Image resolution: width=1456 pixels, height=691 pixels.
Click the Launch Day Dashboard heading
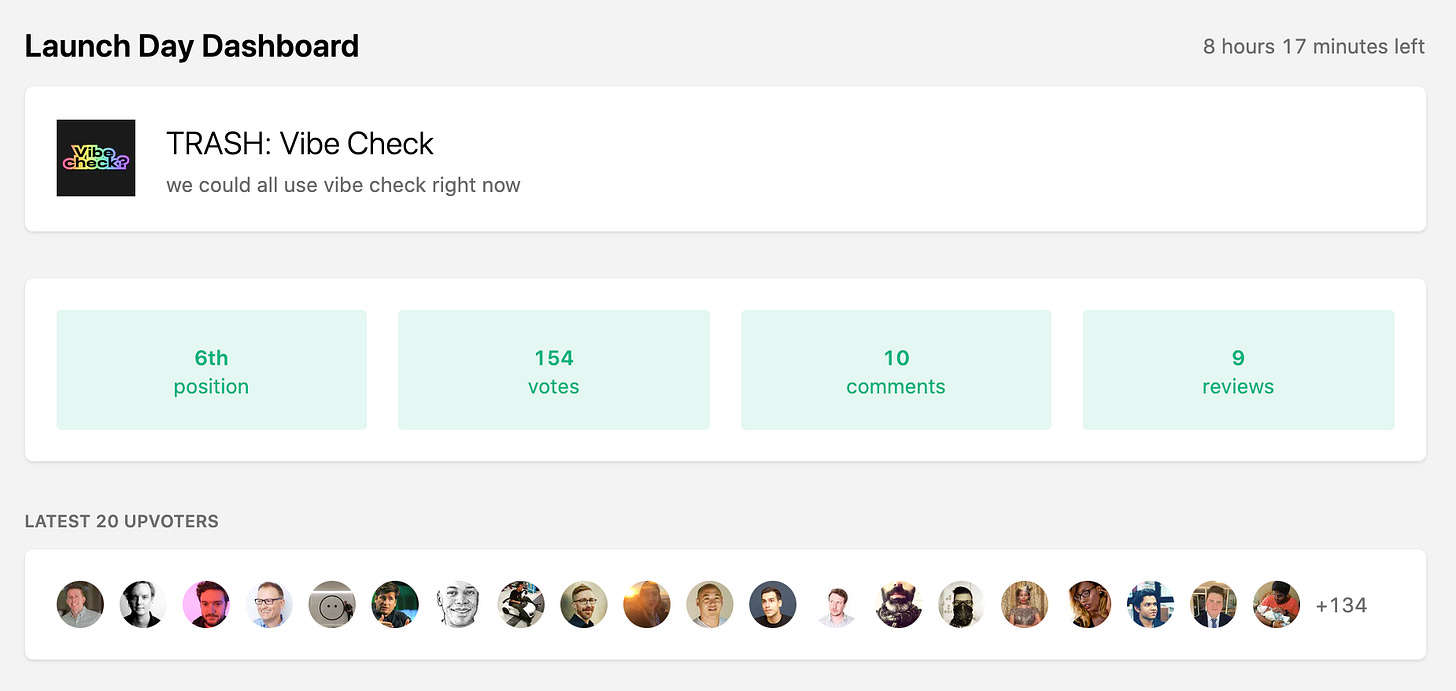point(192,46)
